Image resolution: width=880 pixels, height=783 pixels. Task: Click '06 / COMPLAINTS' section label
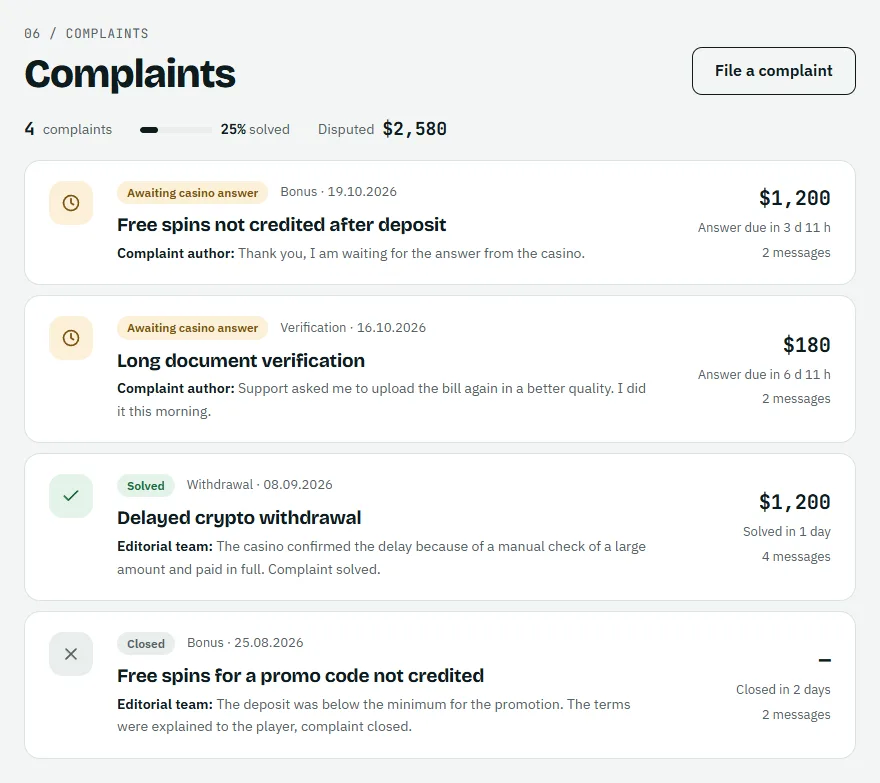point(86,34)
